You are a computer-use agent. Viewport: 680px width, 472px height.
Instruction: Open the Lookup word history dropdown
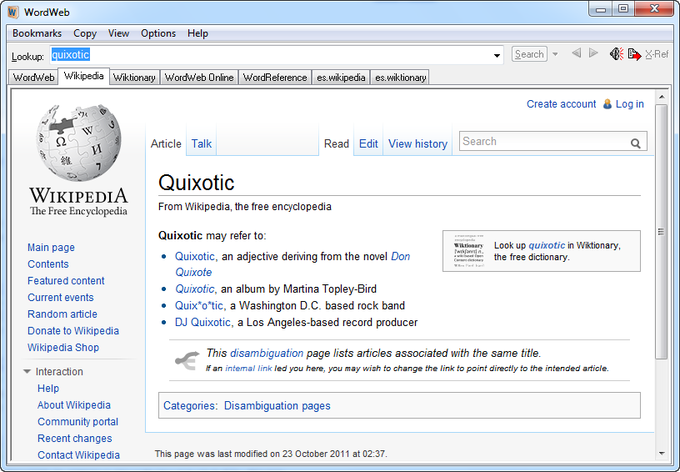497,55
